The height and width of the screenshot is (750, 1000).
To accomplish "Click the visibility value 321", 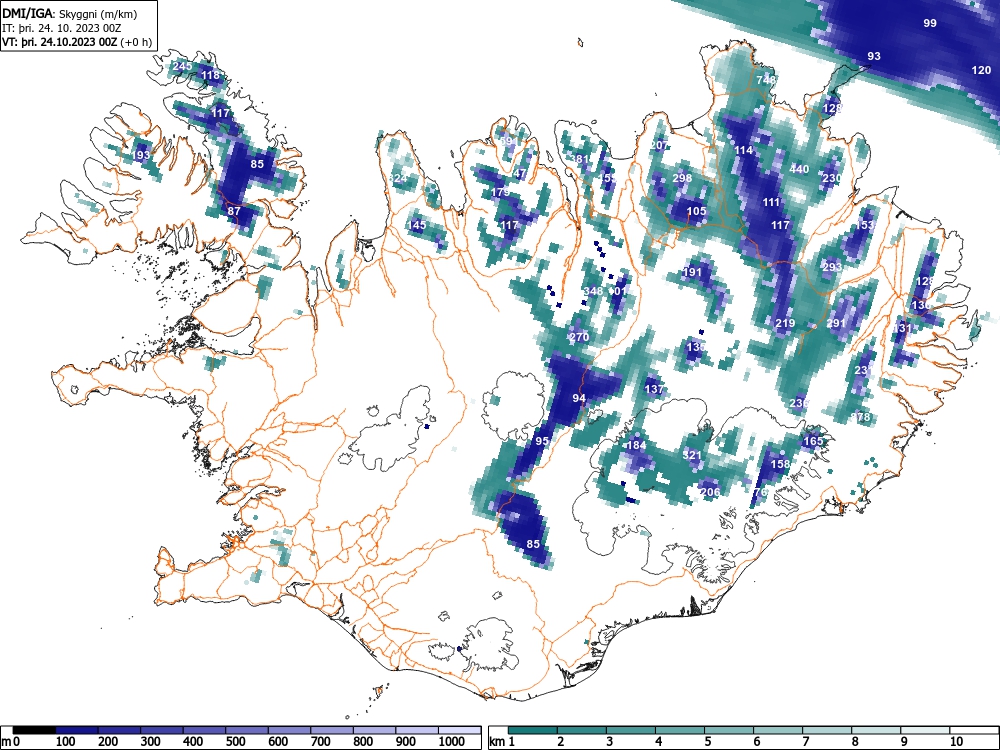I will click(692, 455).
